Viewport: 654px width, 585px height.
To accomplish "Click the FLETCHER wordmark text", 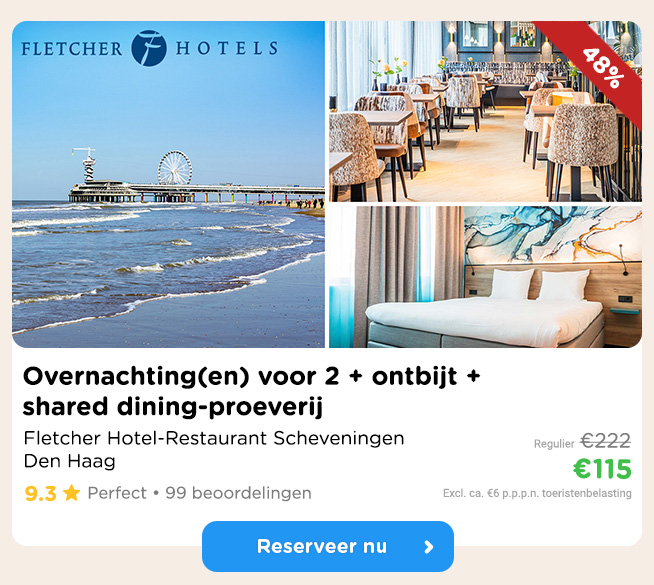I will (x=72, y=49).
